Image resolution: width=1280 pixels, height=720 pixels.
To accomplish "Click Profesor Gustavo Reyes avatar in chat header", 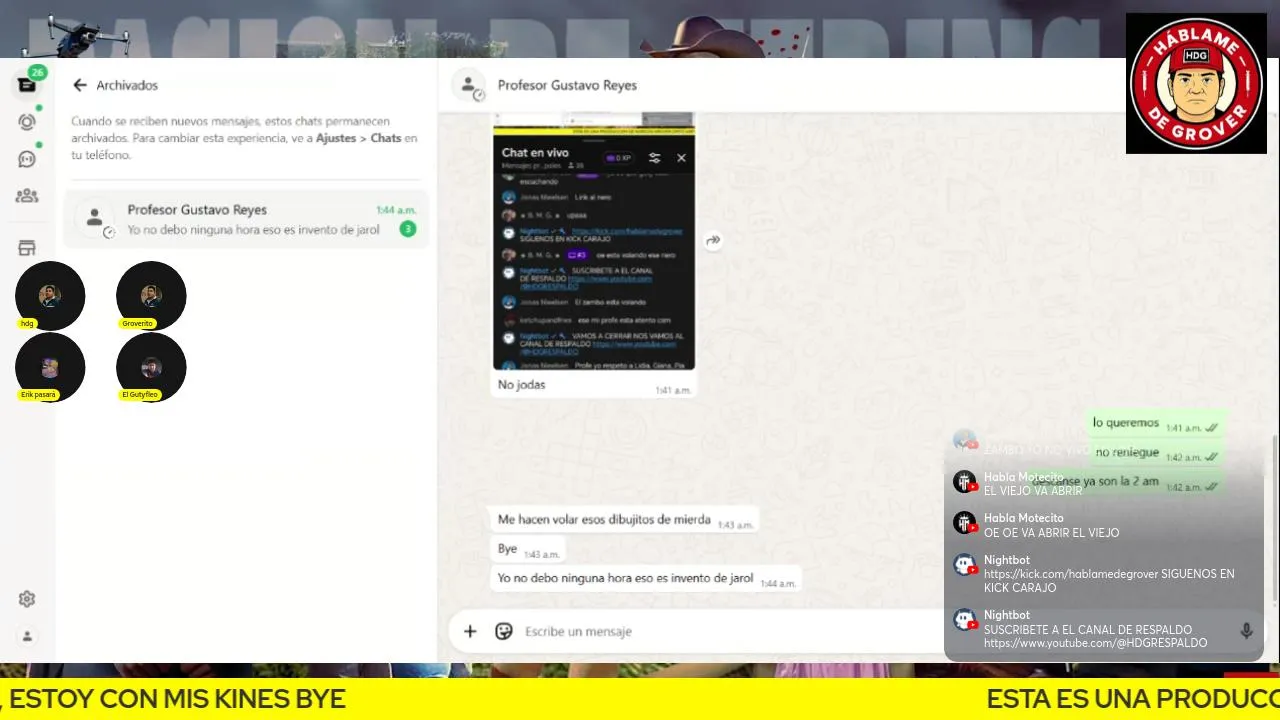I will tap(468, 85).
